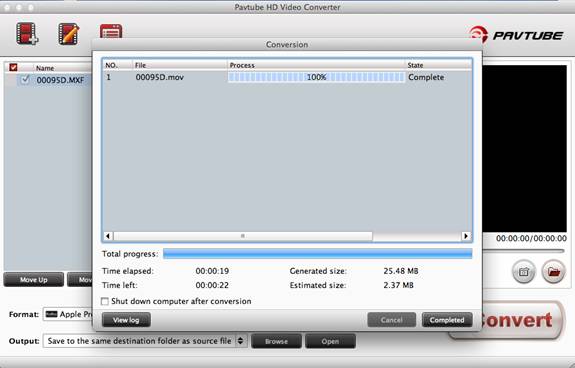Viewport: 575px width, 368px height.
Task: Click the preview playback seek slider
Action: pyautogui.click(x=524, y=251)
